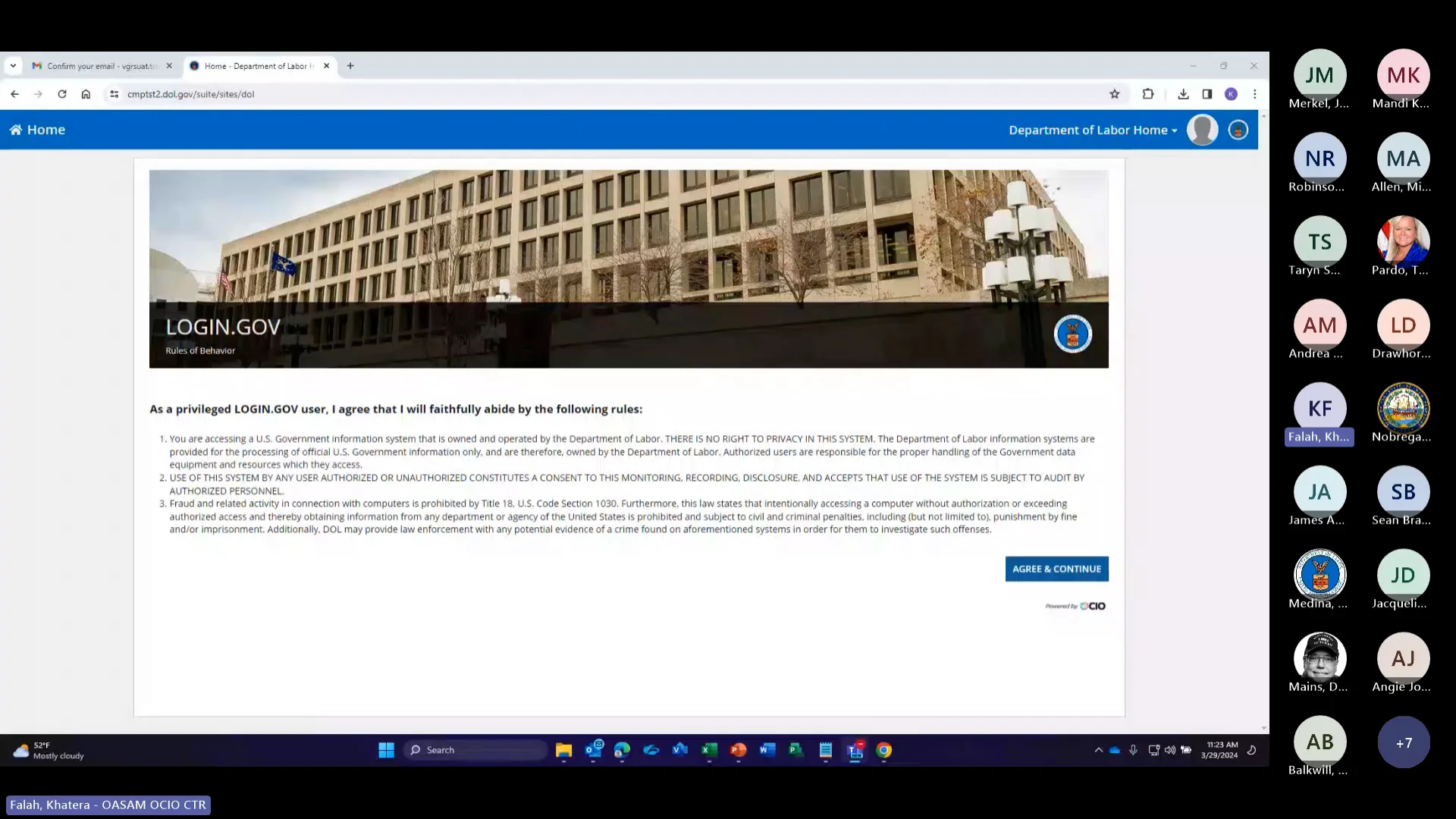The image size is (1456, 819).
Task: Expand the Department of Labor Home dropdown
Action: [x=1093, y=130]
